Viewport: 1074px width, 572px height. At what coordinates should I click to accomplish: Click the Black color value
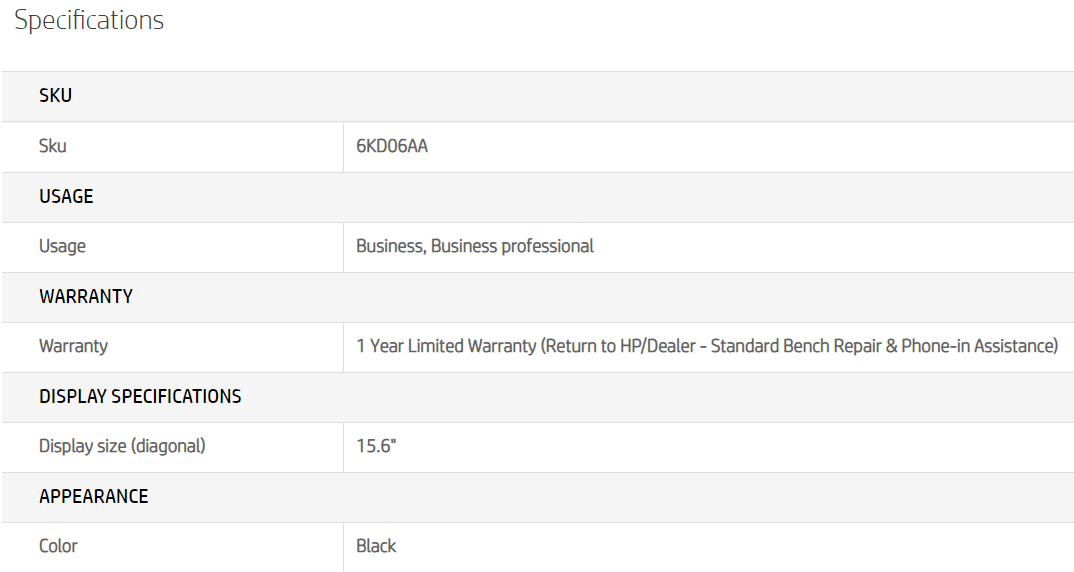(376, 546)
